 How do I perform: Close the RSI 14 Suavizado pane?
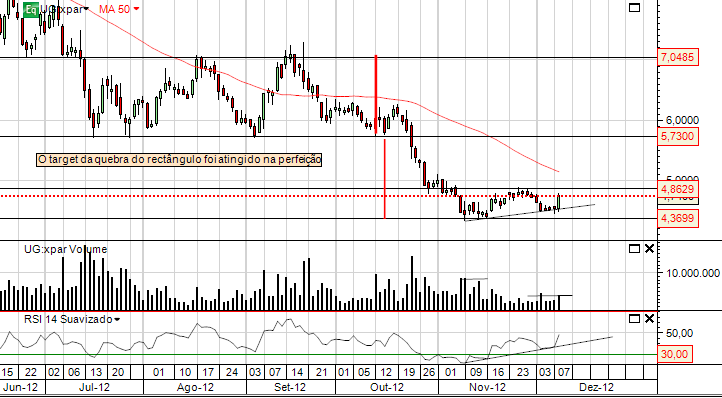[649, 319]
